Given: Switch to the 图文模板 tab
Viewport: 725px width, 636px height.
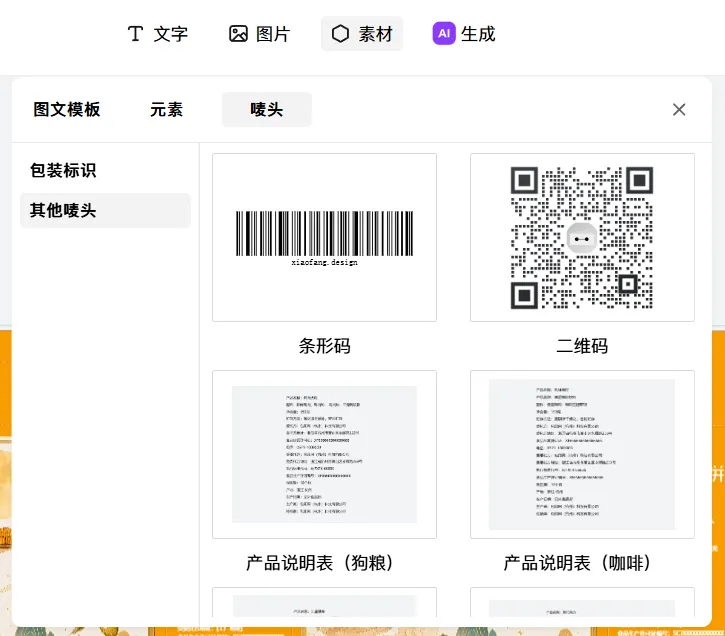Looking at the screenshot, I should 67,110.
